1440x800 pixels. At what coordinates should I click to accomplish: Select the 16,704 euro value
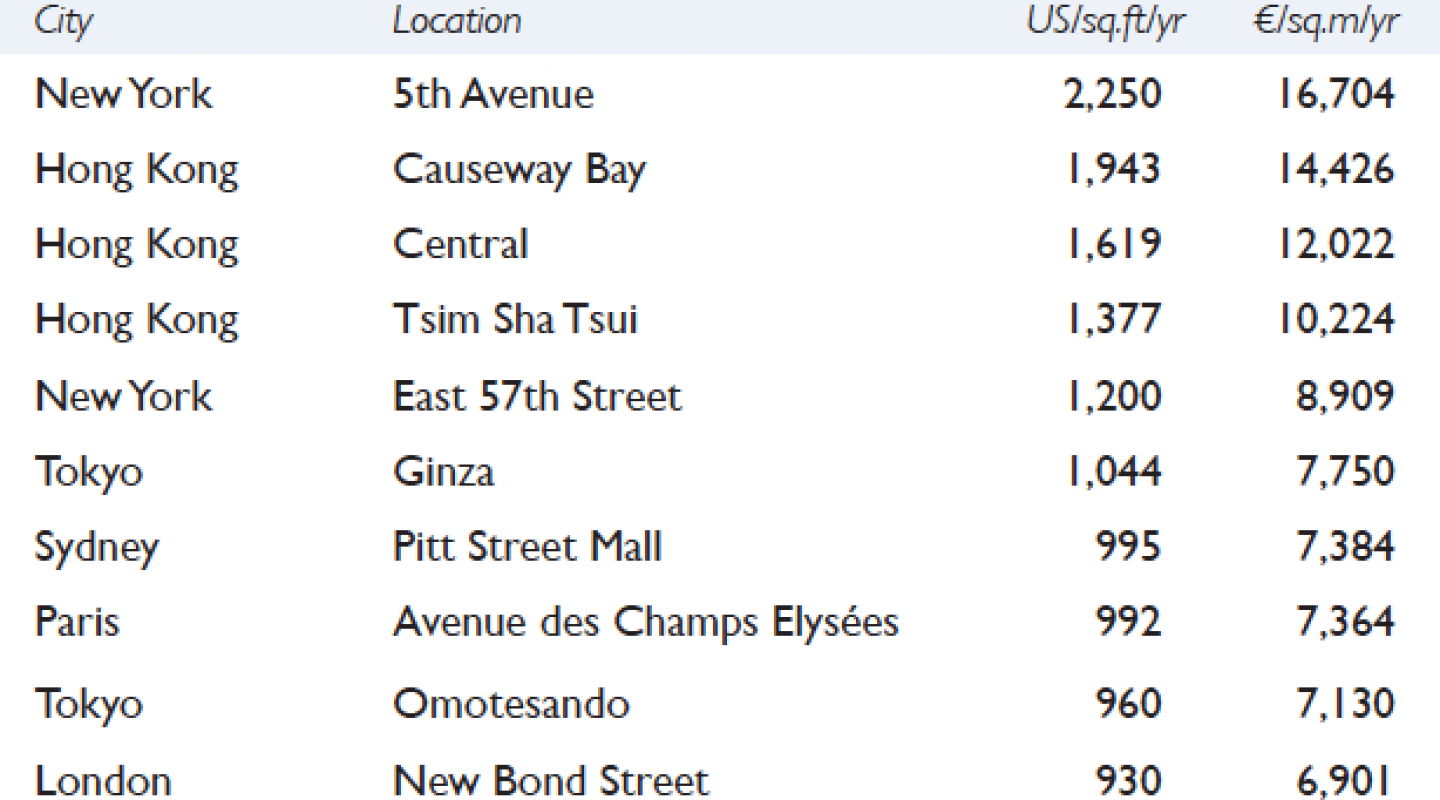click(1335, 95)
